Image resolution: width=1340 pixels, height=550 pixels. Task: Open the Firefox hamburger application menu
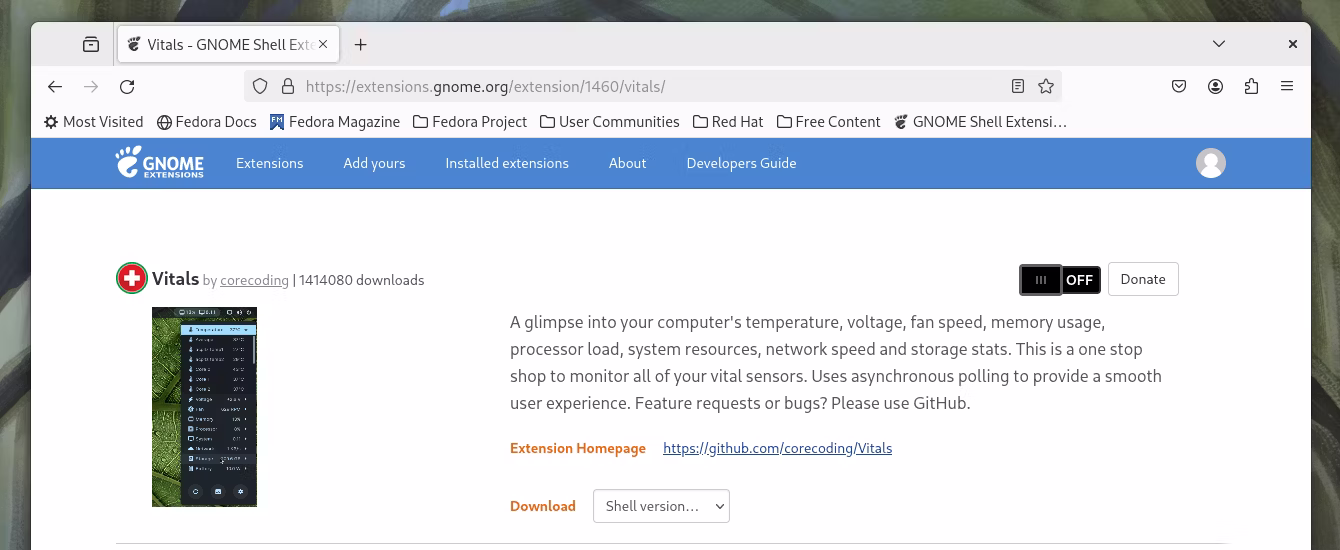(x=1287, y=87)
